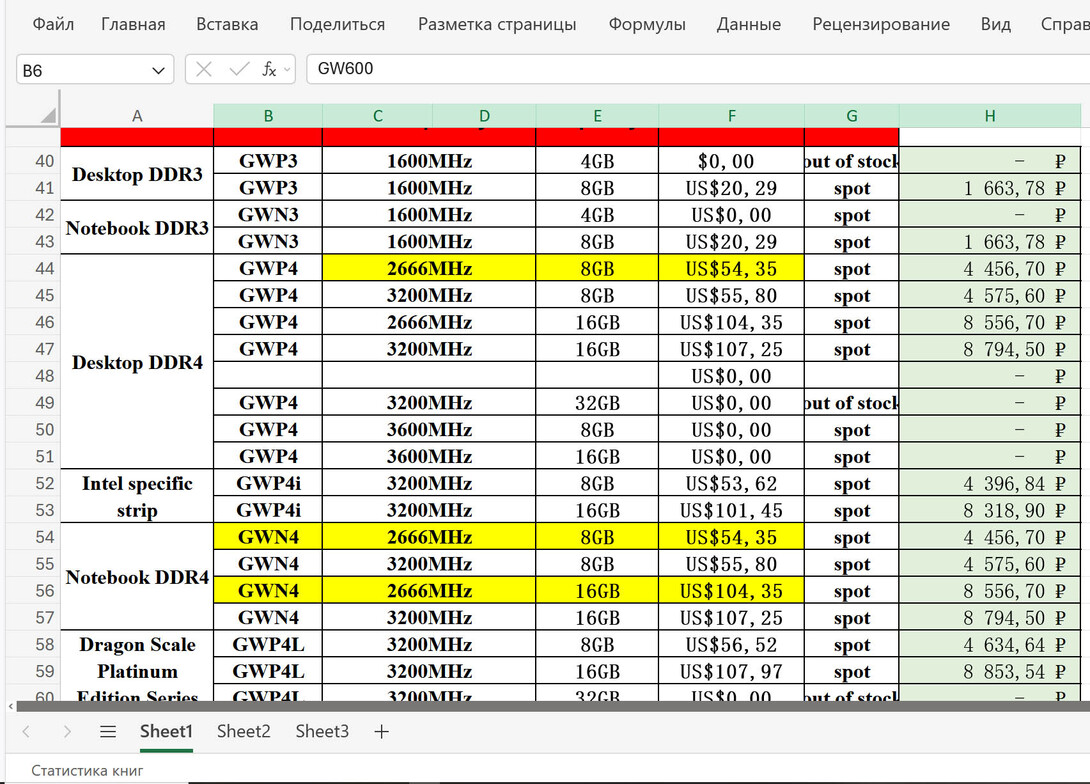This screenshot has width=1090, height=784.
Task: Click the cancel (X) icon in formula bar
Action: (204, 69)
